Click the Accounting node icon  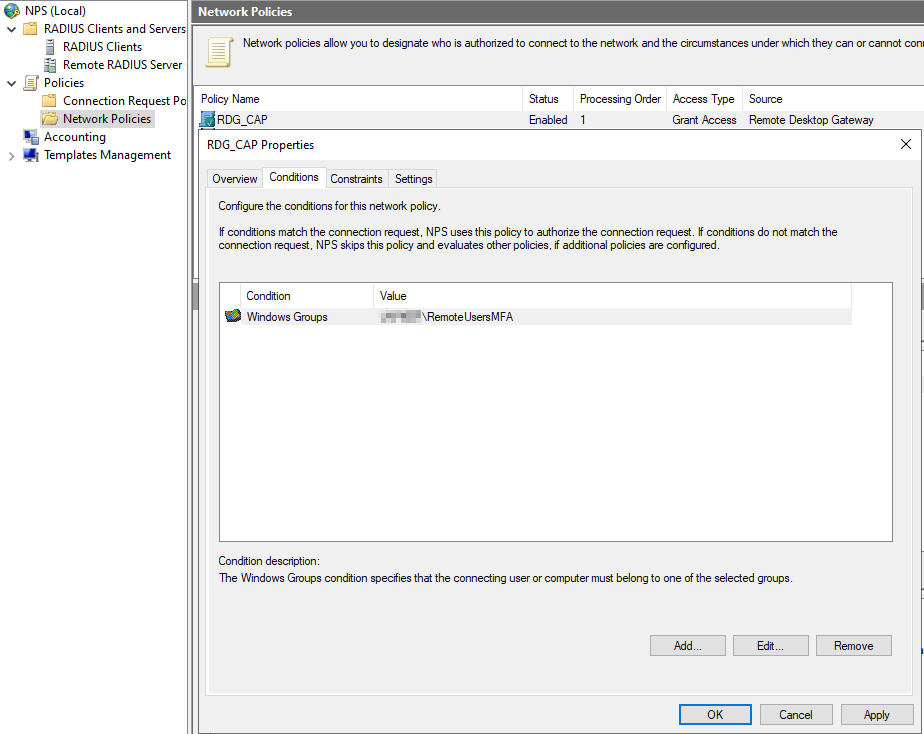31,137
